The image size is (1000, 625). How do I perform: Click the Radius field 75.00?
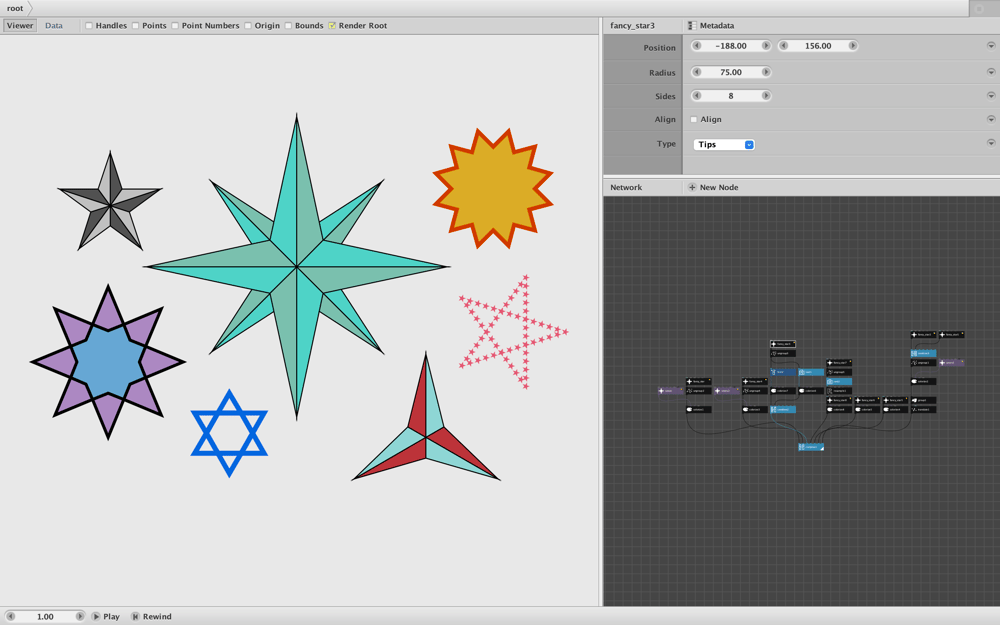pos(731,72)
